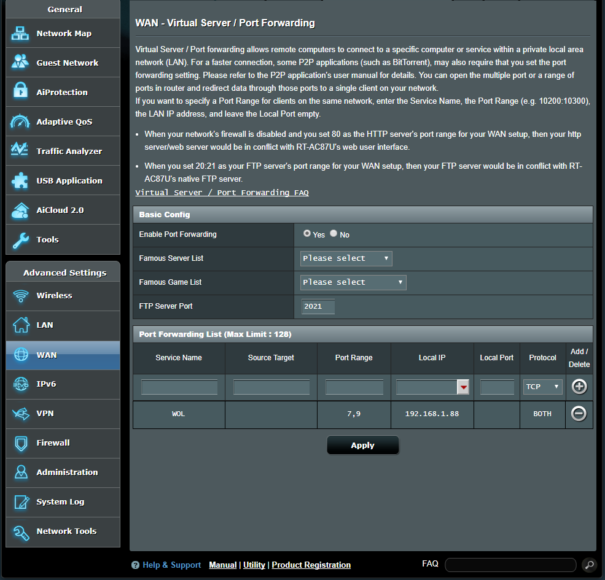Screen dimensions: 605x580
Task: Go to Adaptive QoS section
Action: click(63, 122)
